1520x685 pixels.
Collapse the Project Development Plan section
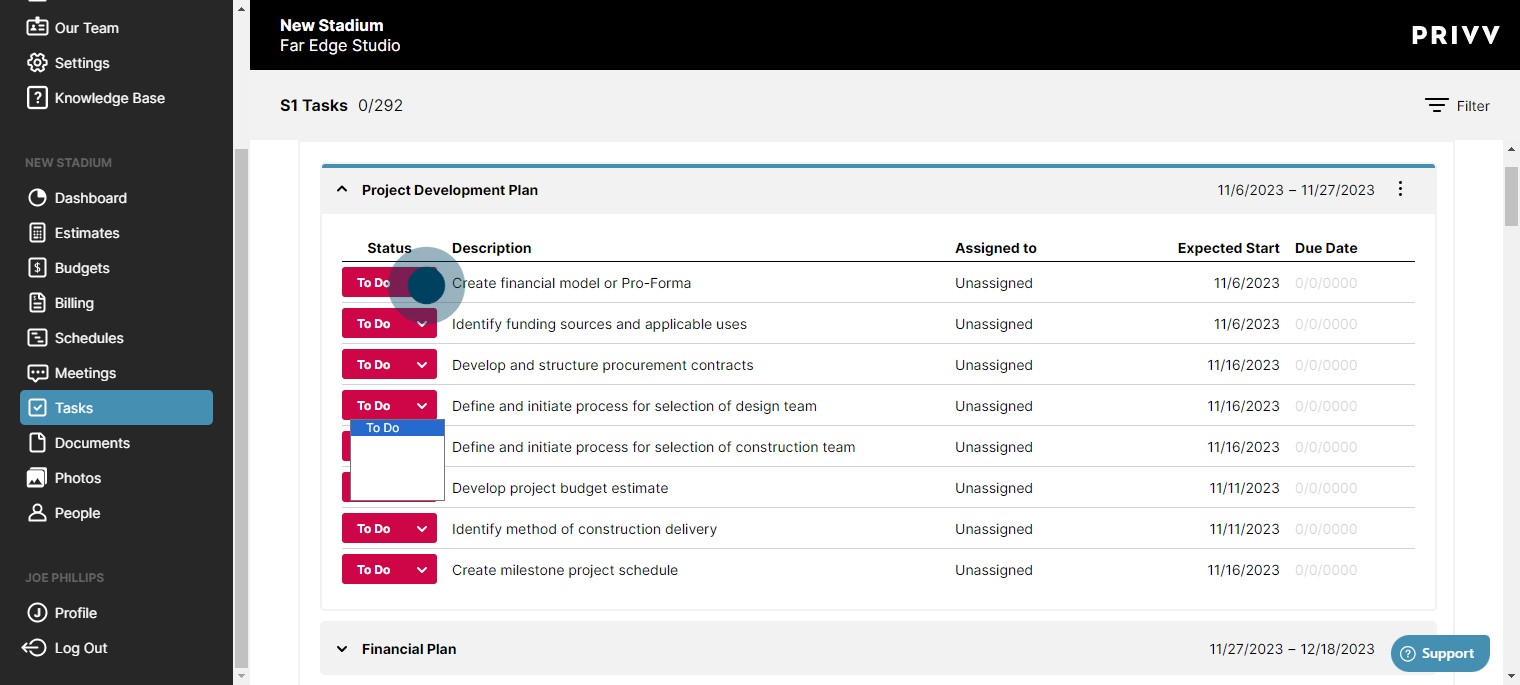(x=342, y=189)
